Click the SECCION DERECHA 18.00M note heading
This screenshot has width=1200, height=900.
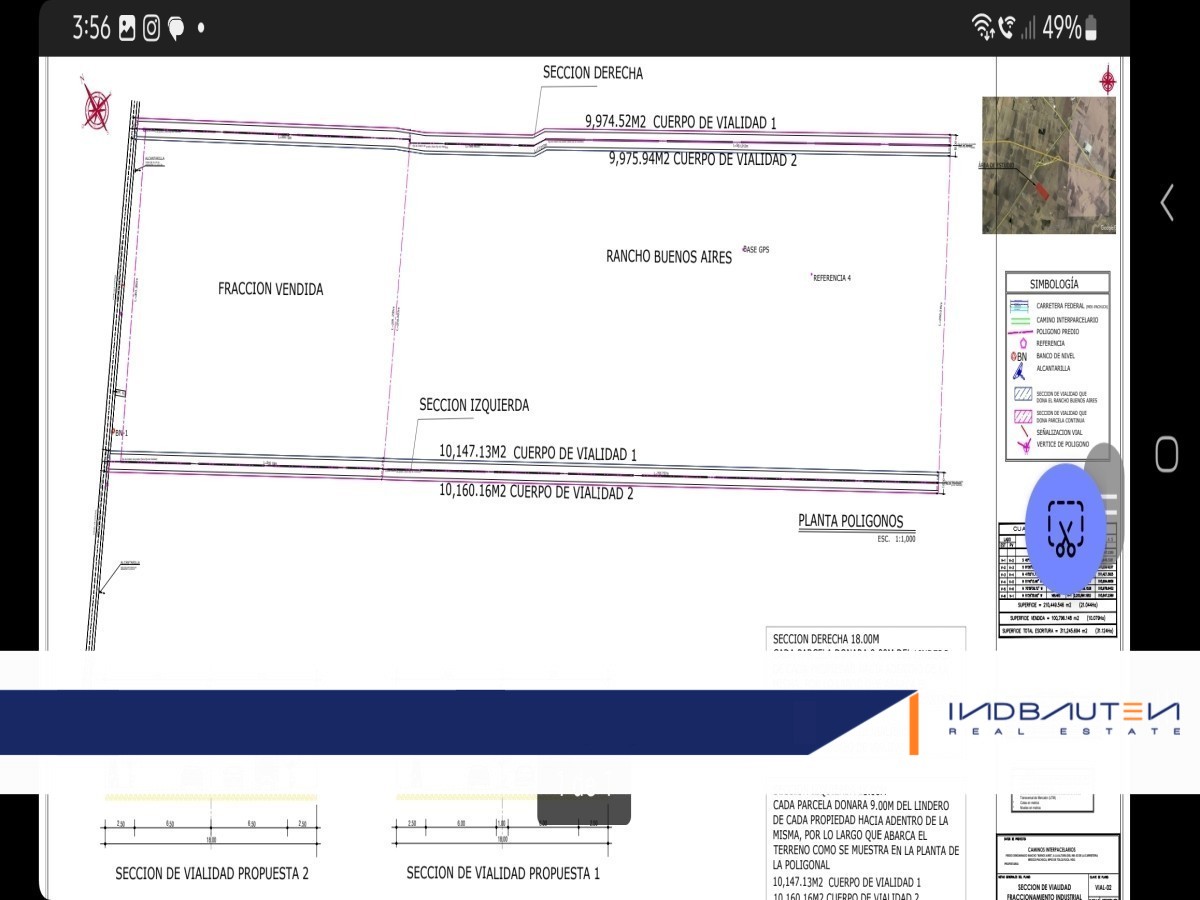pos(826,639)
